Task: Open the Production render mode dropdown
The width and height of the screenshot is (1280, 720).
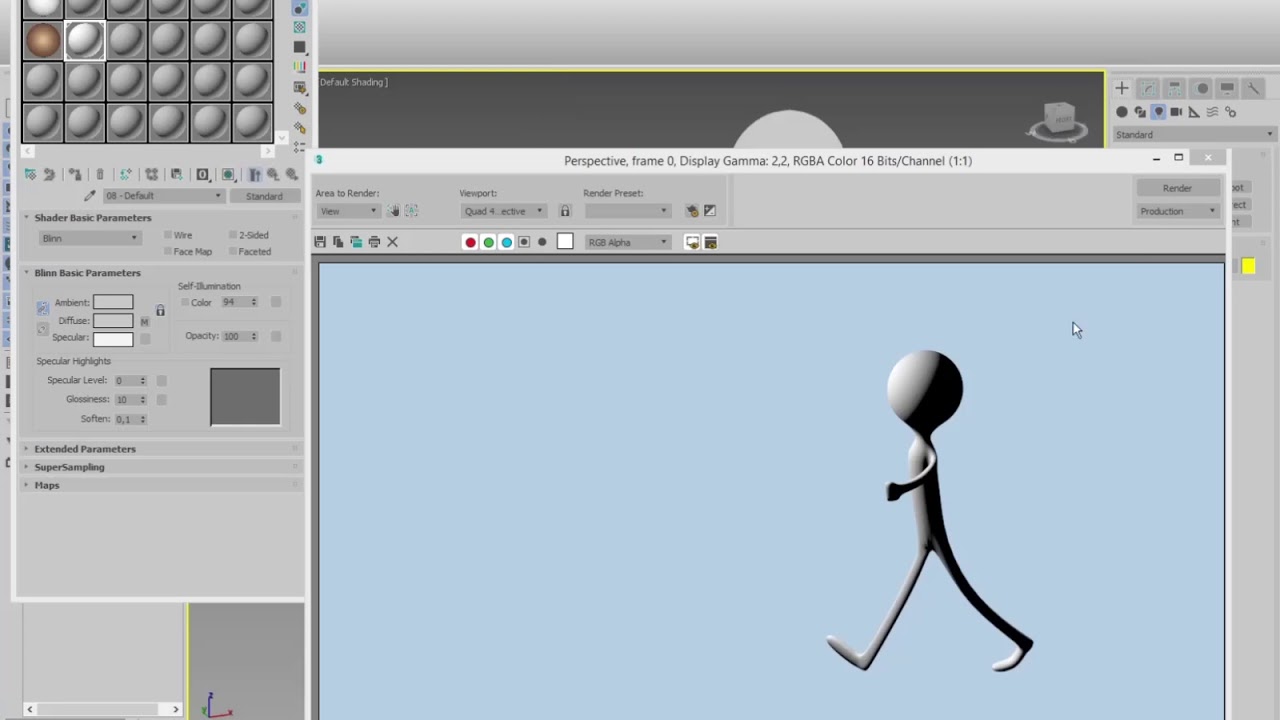Action: click(x=1178, y=211)
